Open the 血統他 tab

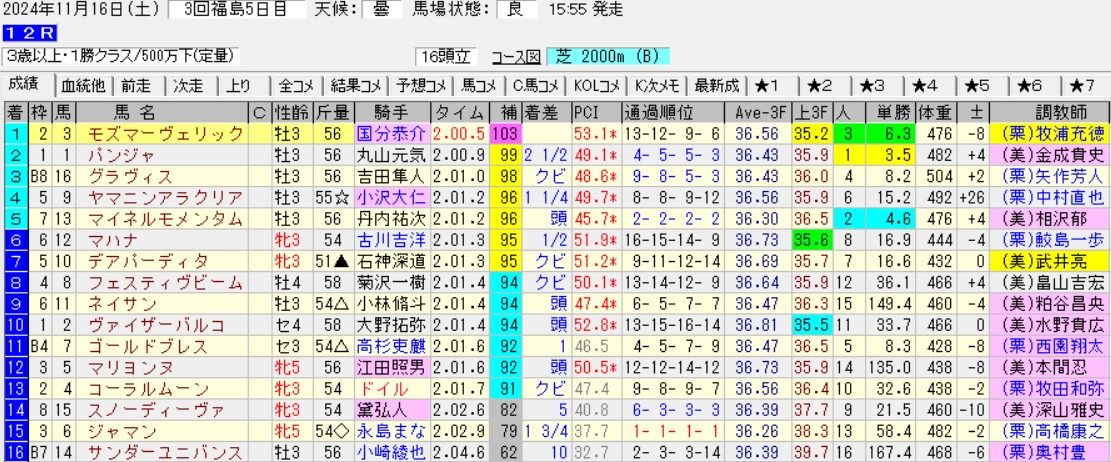click(x=83, y=86)
